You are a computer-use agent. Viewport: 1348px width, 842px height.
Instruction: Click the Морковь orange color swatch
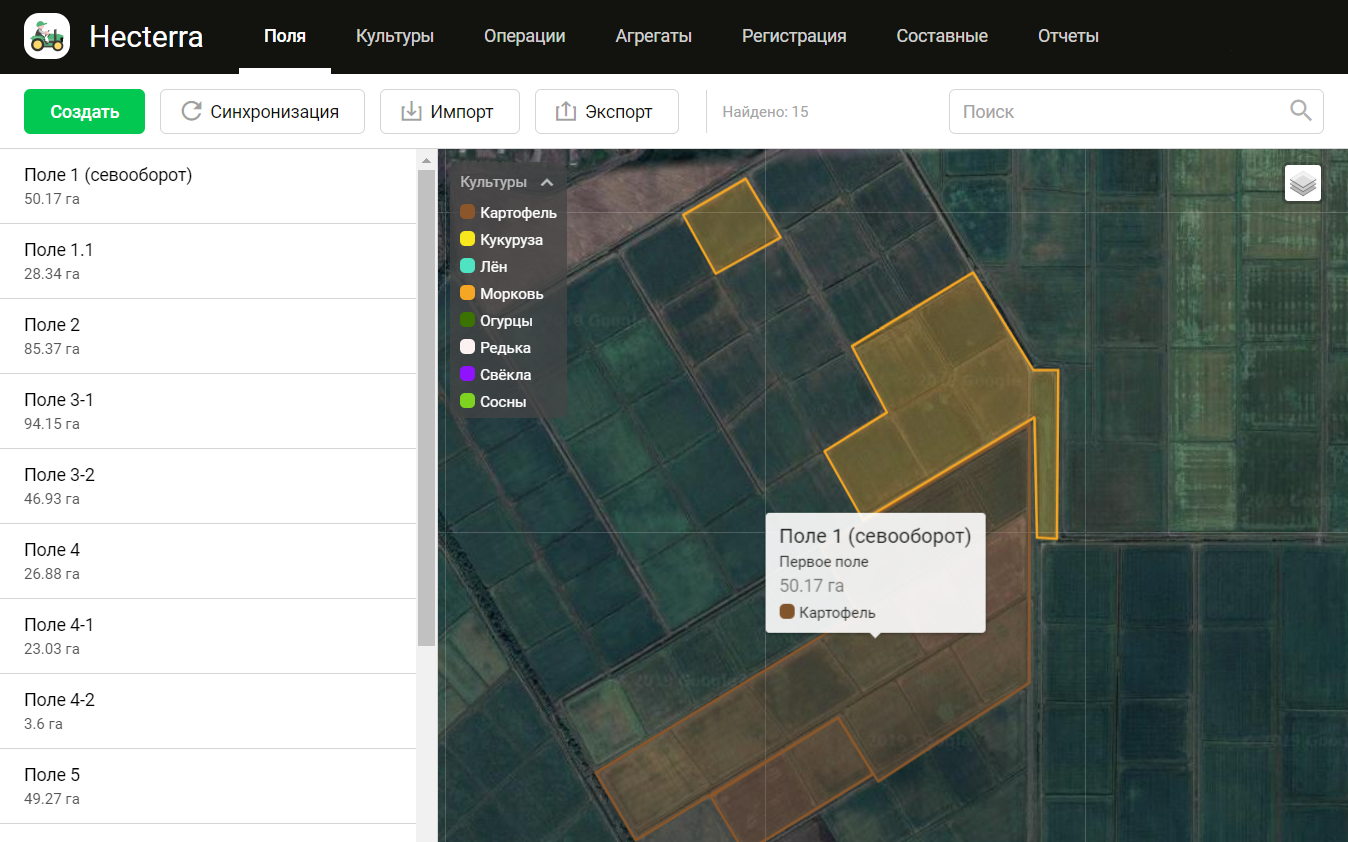point(467,293)
